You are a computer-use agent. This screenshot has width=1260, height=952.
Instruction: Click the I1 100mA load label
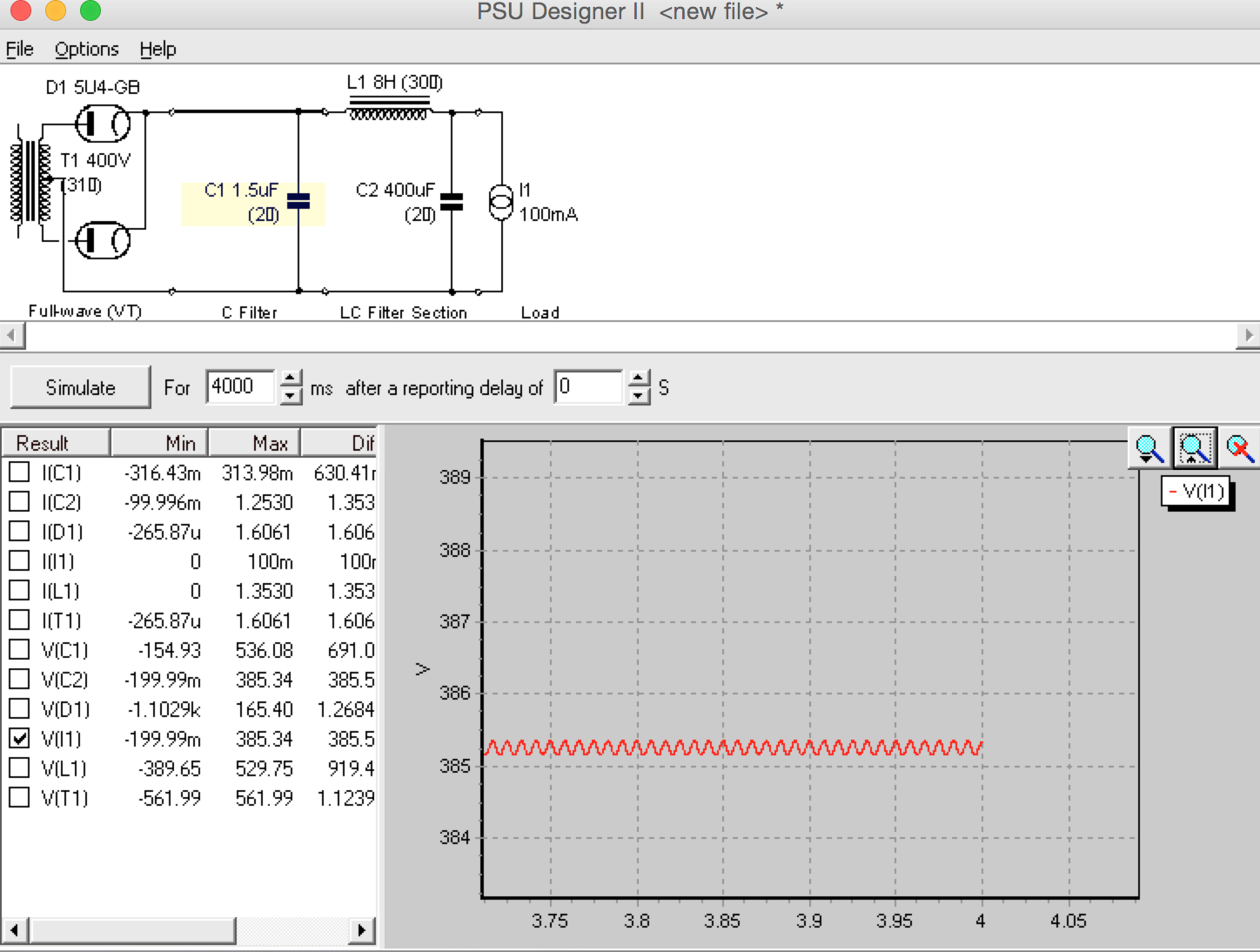(x=548, y=202)
